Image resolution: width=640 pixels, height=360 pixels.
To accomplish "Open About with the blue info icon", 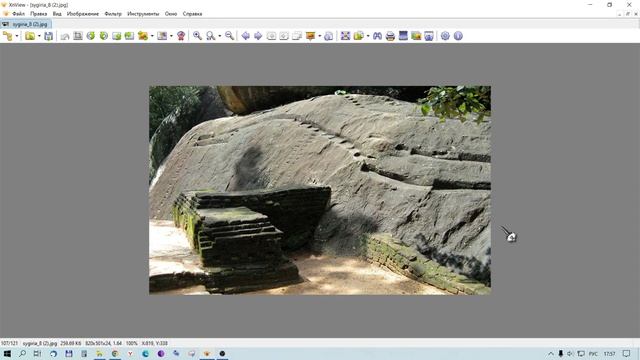I will (458, 36).
